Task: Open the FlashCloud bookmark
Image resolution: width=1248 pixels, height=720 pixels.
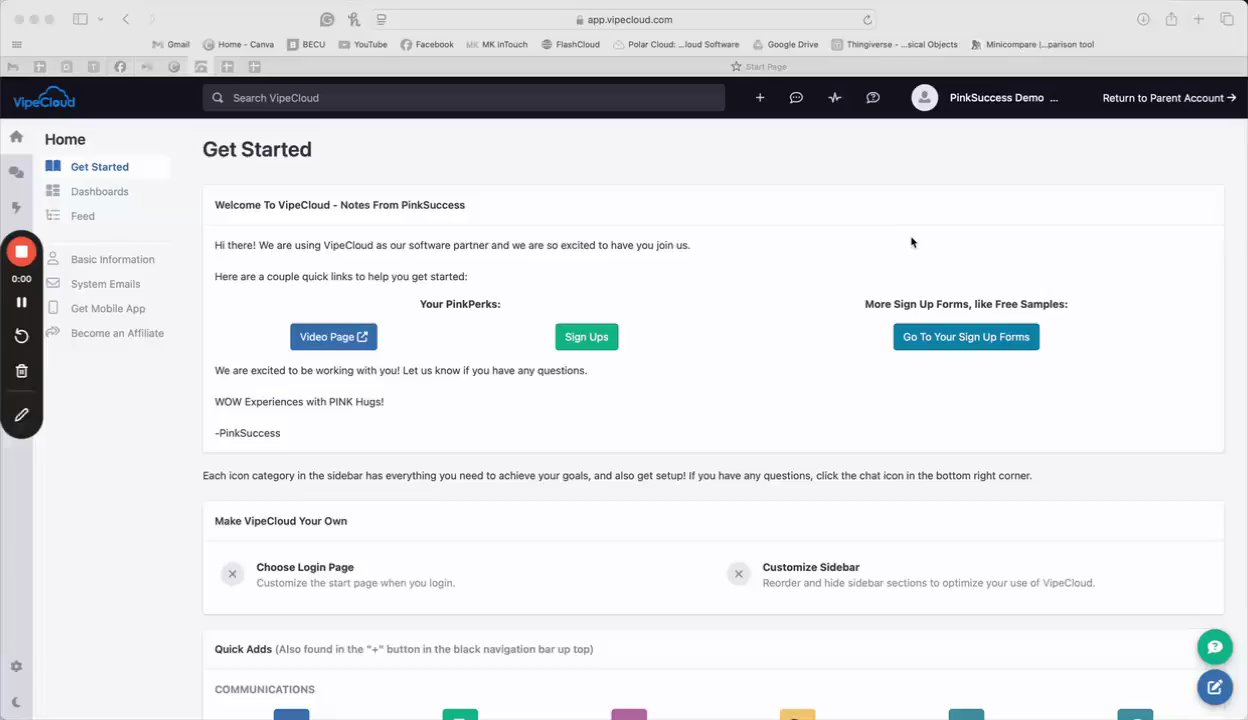Action: coord(570,44)
